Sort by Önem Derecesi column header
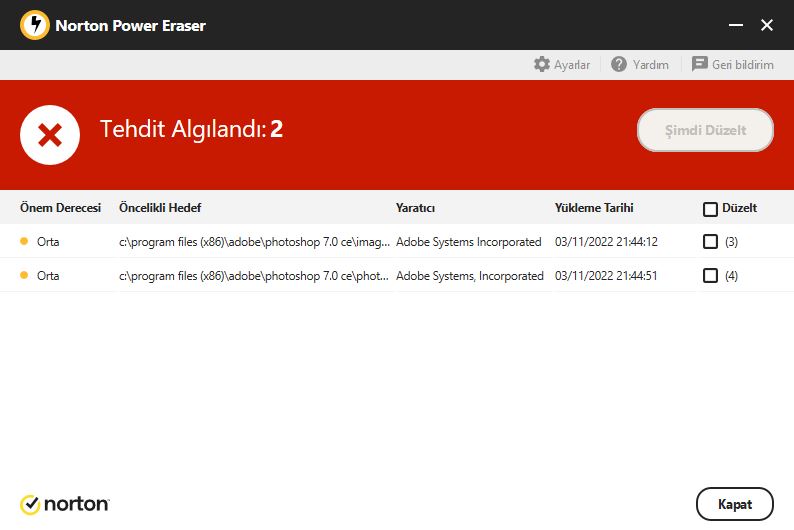The width and height of the screenshot is (794, 530). coord(60,208)
